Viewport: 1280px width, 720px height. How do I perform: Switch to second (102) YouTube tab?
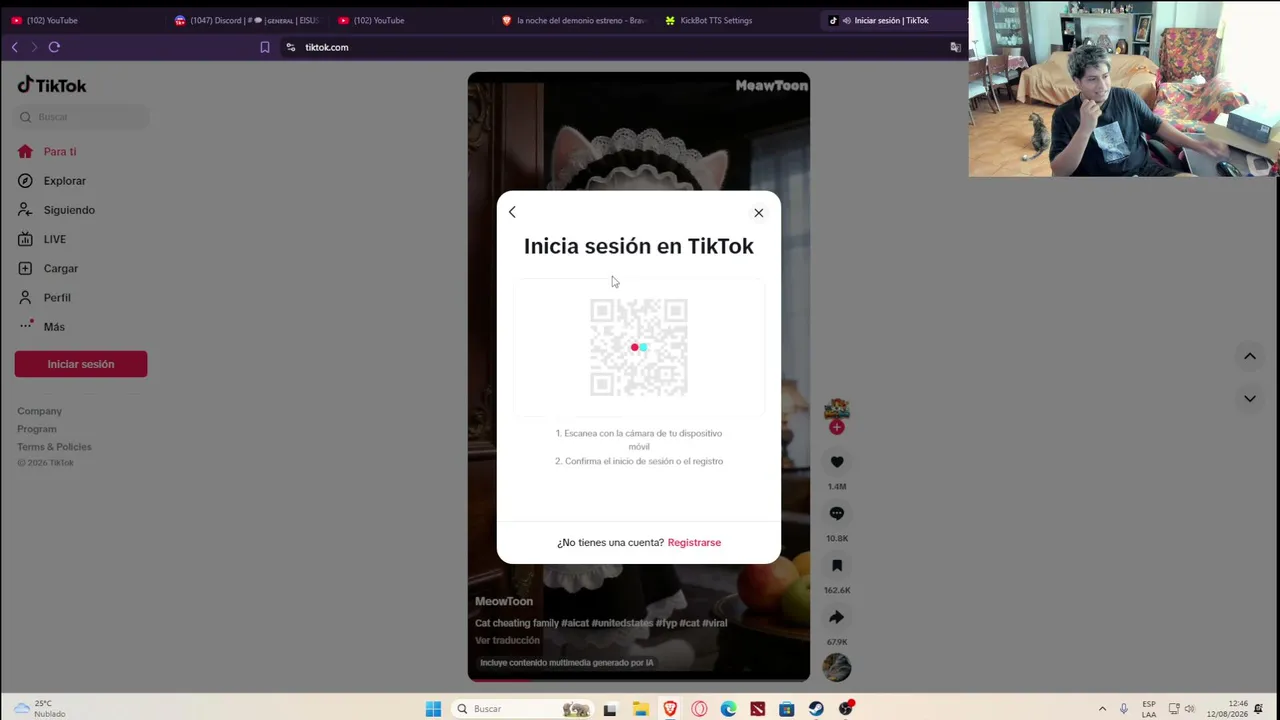coord(410,20)
